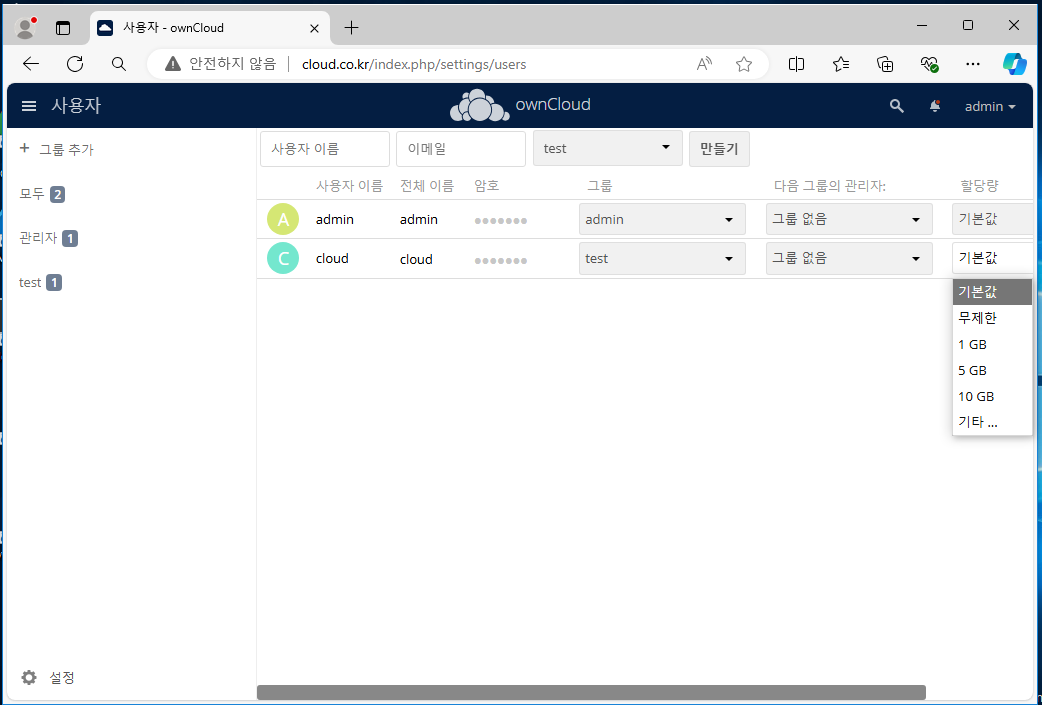1042x705 pixels.
Task: Toggle browser split screen
Action: pyautogui.click(x=796, y=64)
